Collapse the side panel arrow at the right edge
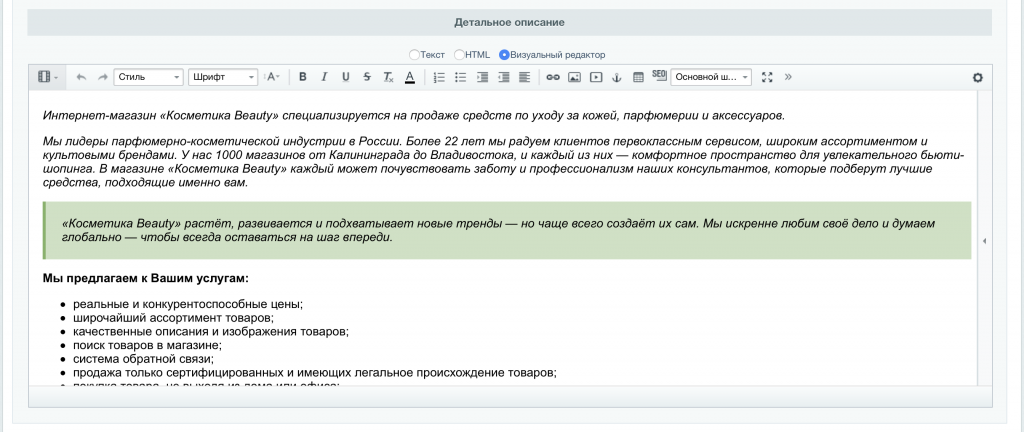This screenshot has height=432, width=1024. point(985,241)
